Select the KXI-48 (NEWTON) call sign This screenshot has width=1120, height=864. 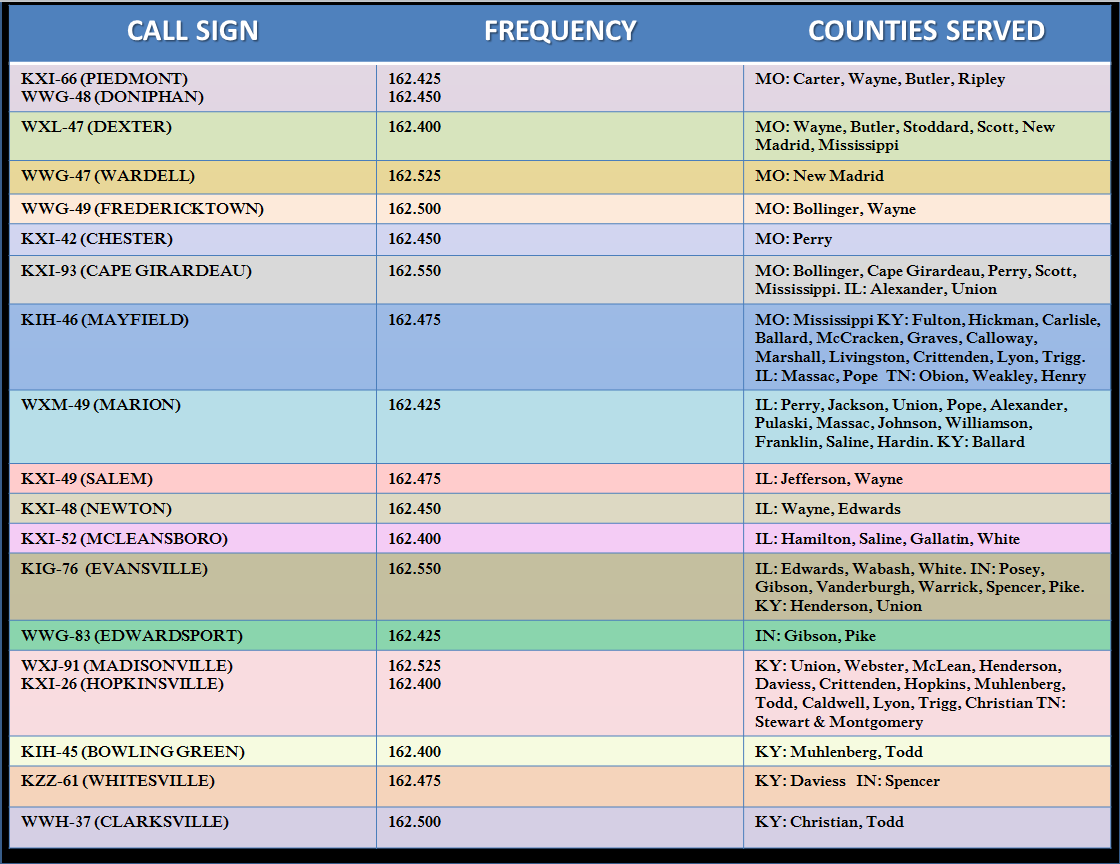(x=96, y=509)
